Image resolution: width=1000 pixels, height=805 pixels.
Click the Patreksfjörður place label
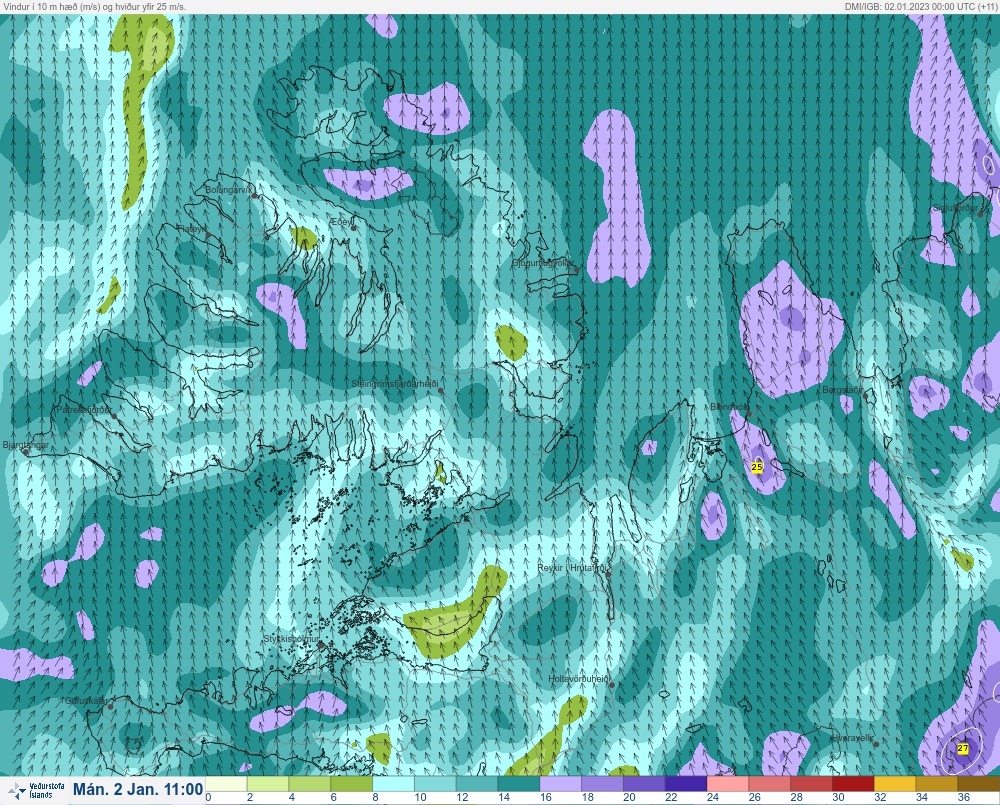pos(84,410)
